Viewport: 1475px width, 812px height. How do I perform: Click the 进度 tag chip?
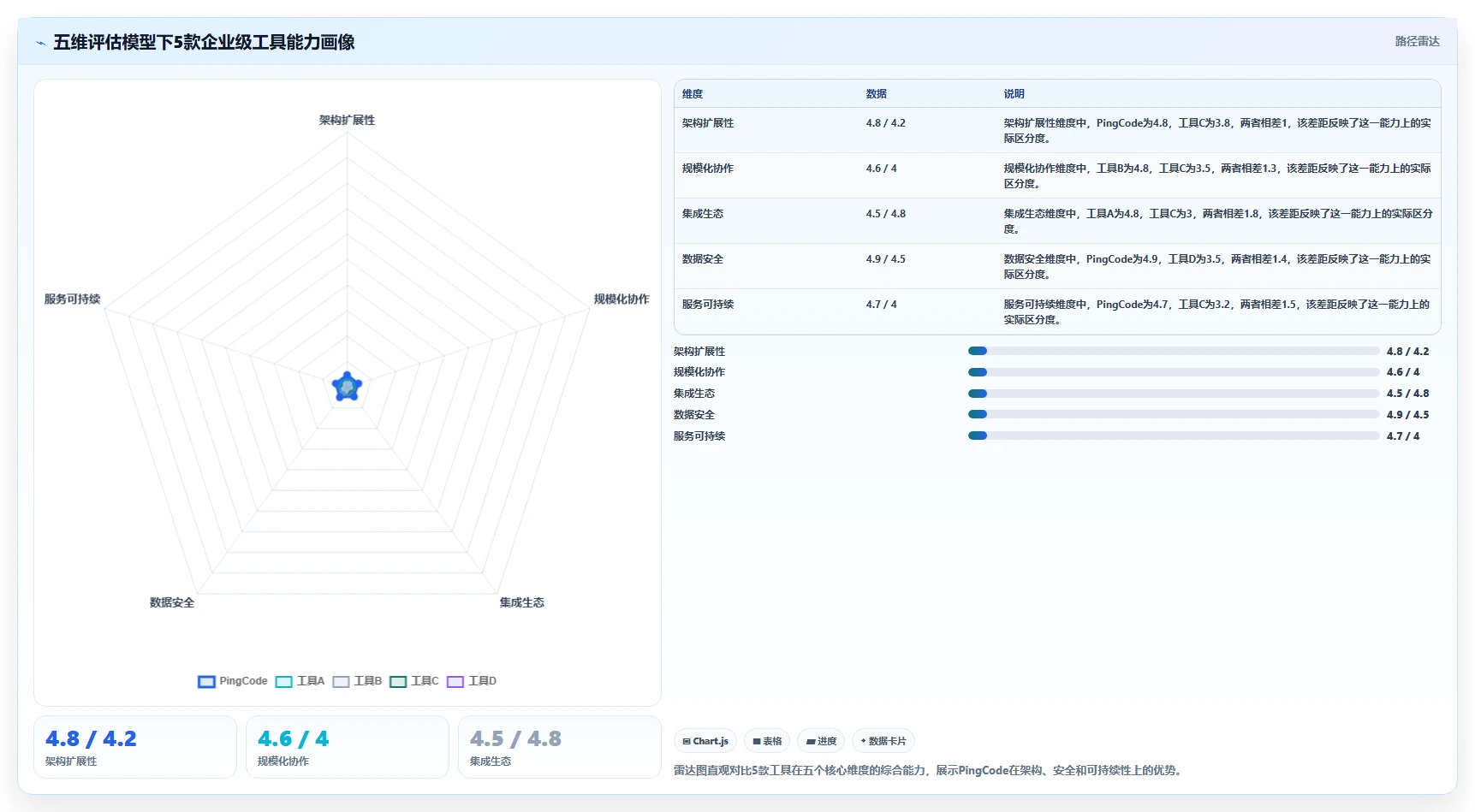(821, 741)
